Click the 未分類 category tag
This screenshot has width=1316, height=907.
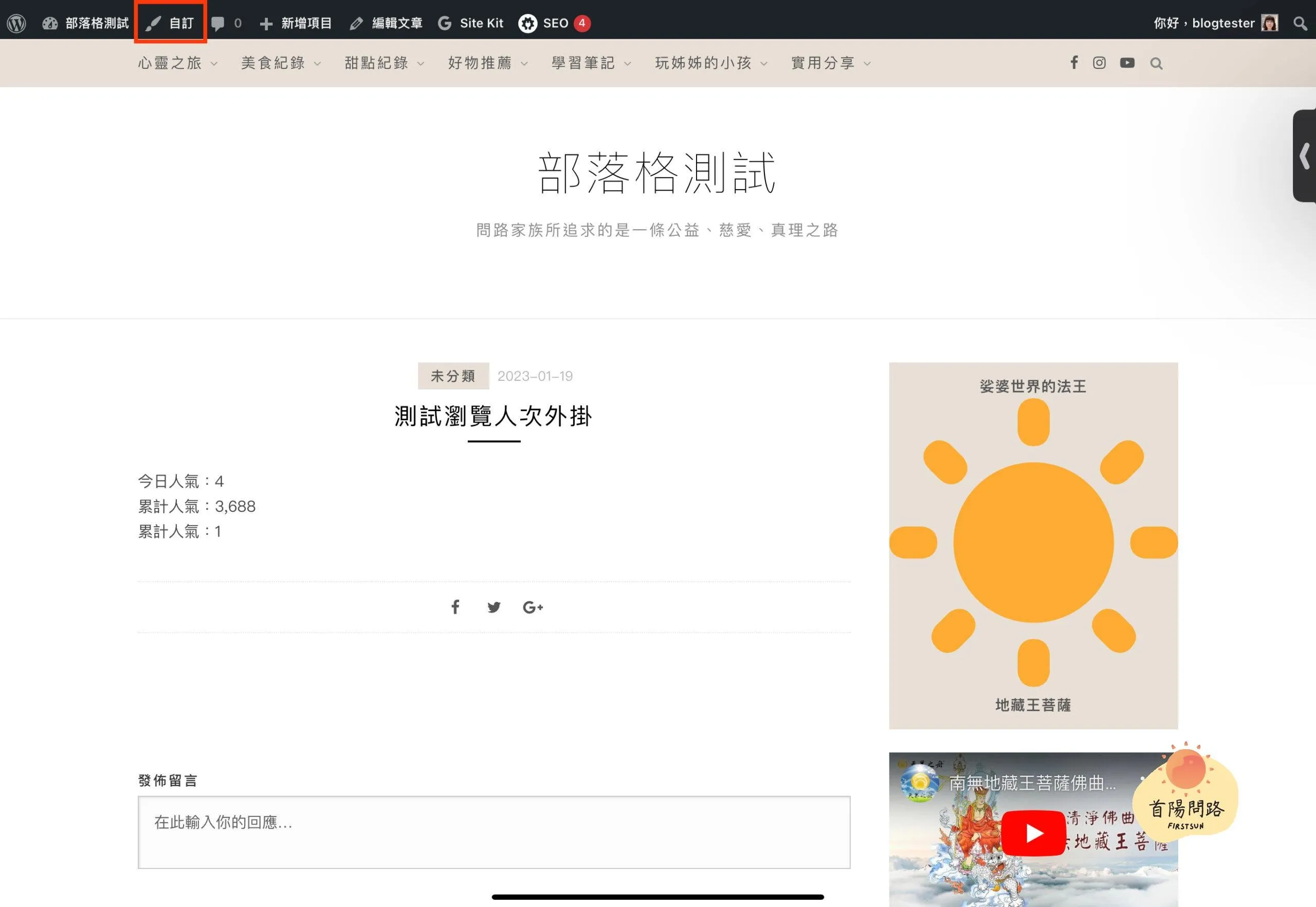pos(453,376)
